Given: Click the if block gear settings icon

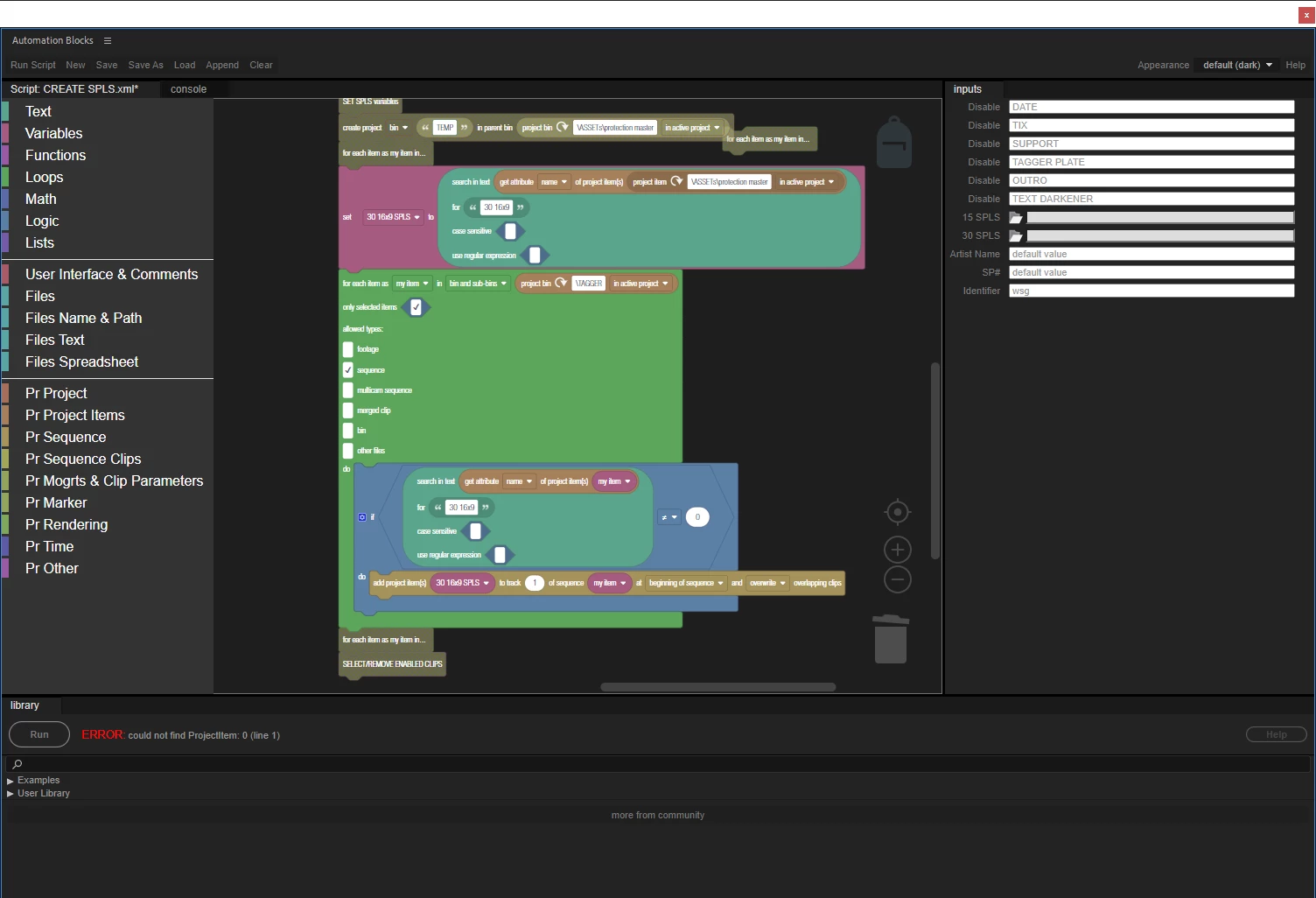Looking at the screenshot, I should tap(362, 517).
